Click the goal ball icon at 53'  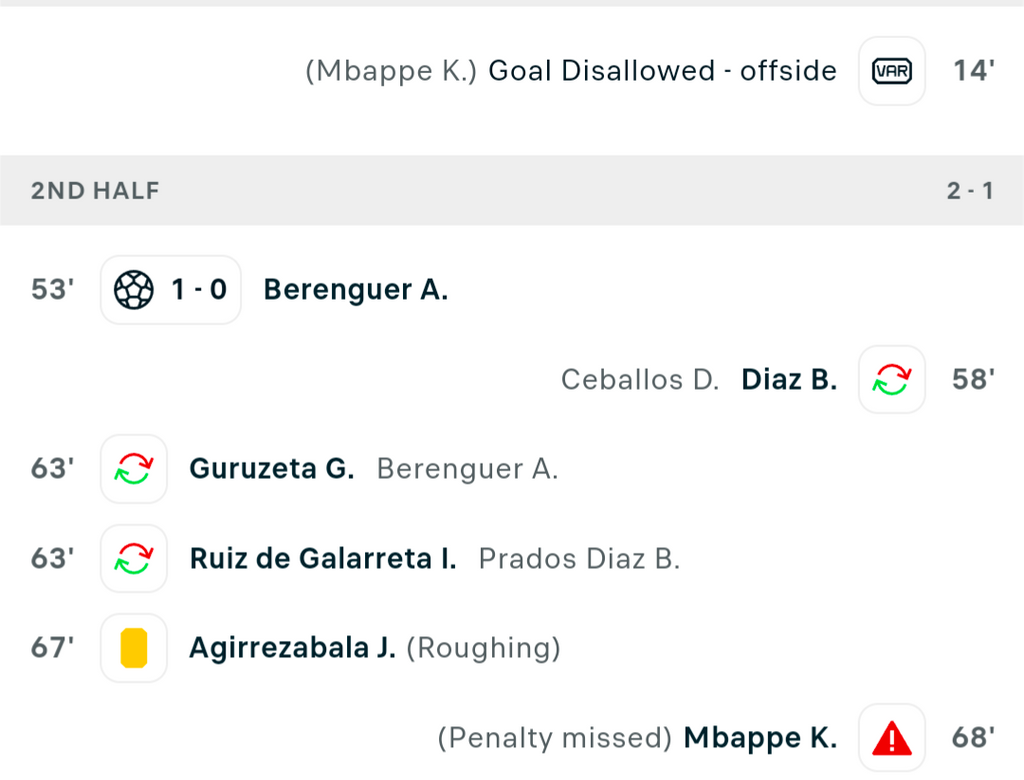click(134, 291)
